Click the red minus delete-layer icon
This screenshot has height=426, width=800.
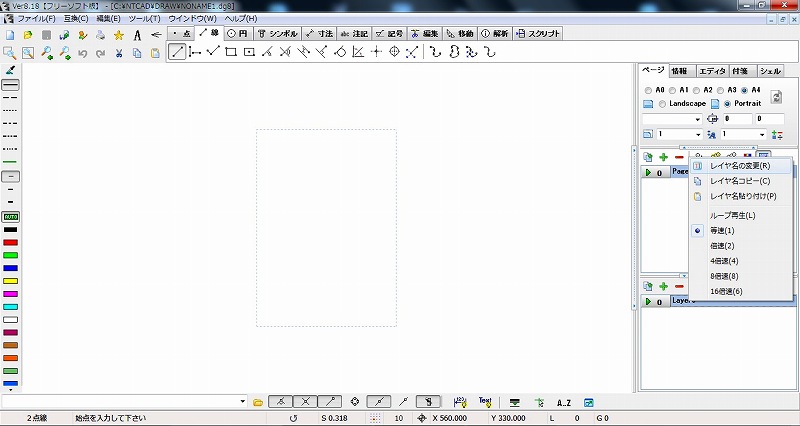click(679, 286)
